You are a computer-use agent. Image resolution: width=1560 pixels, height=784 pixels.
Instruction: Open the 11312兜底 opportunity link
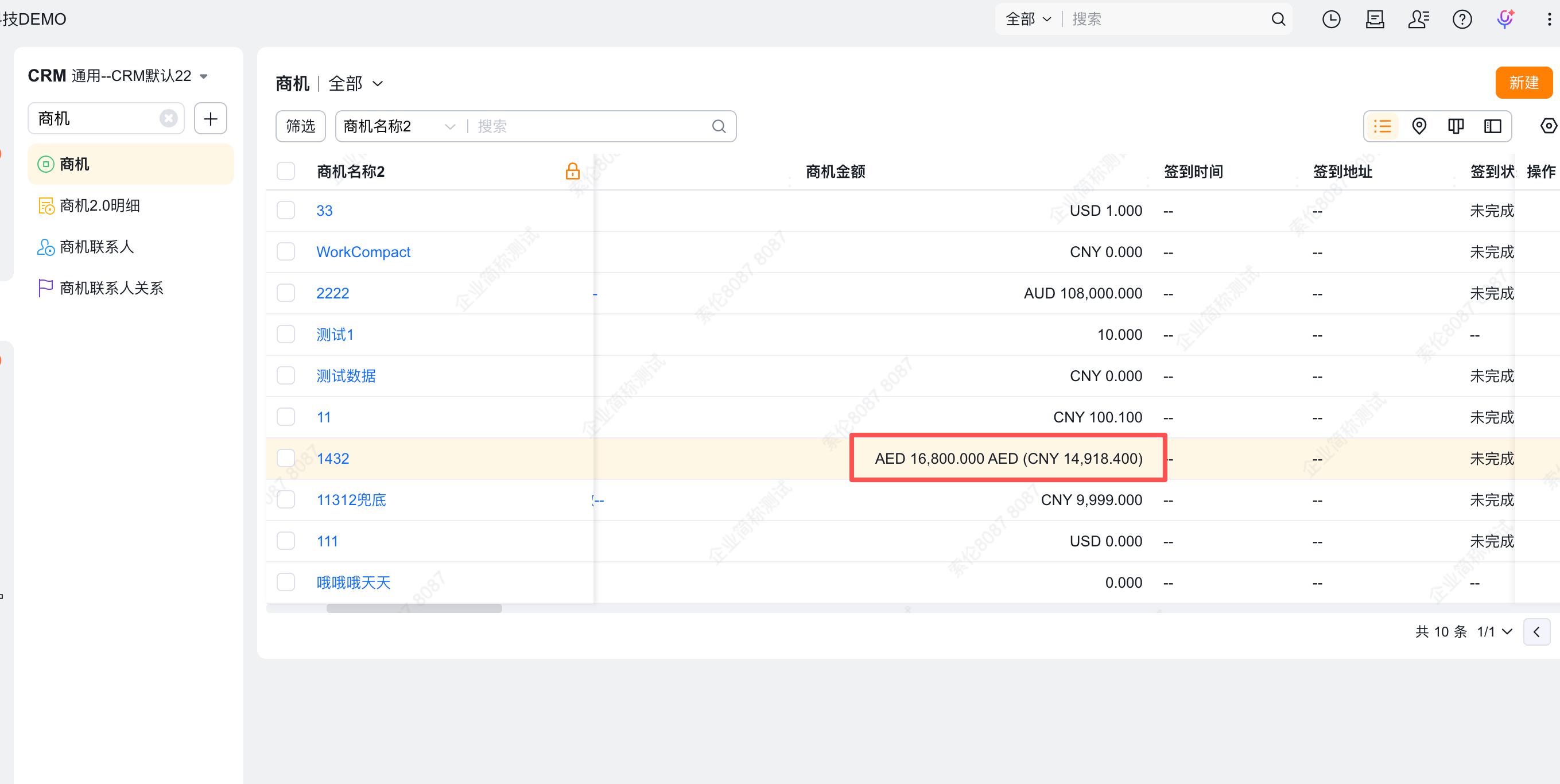351,499
